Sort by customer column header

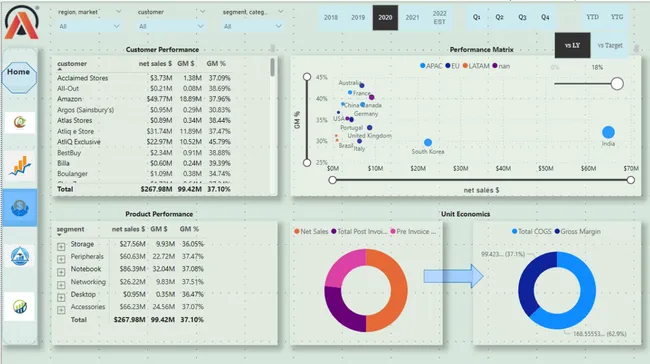(x=72, y=64)
